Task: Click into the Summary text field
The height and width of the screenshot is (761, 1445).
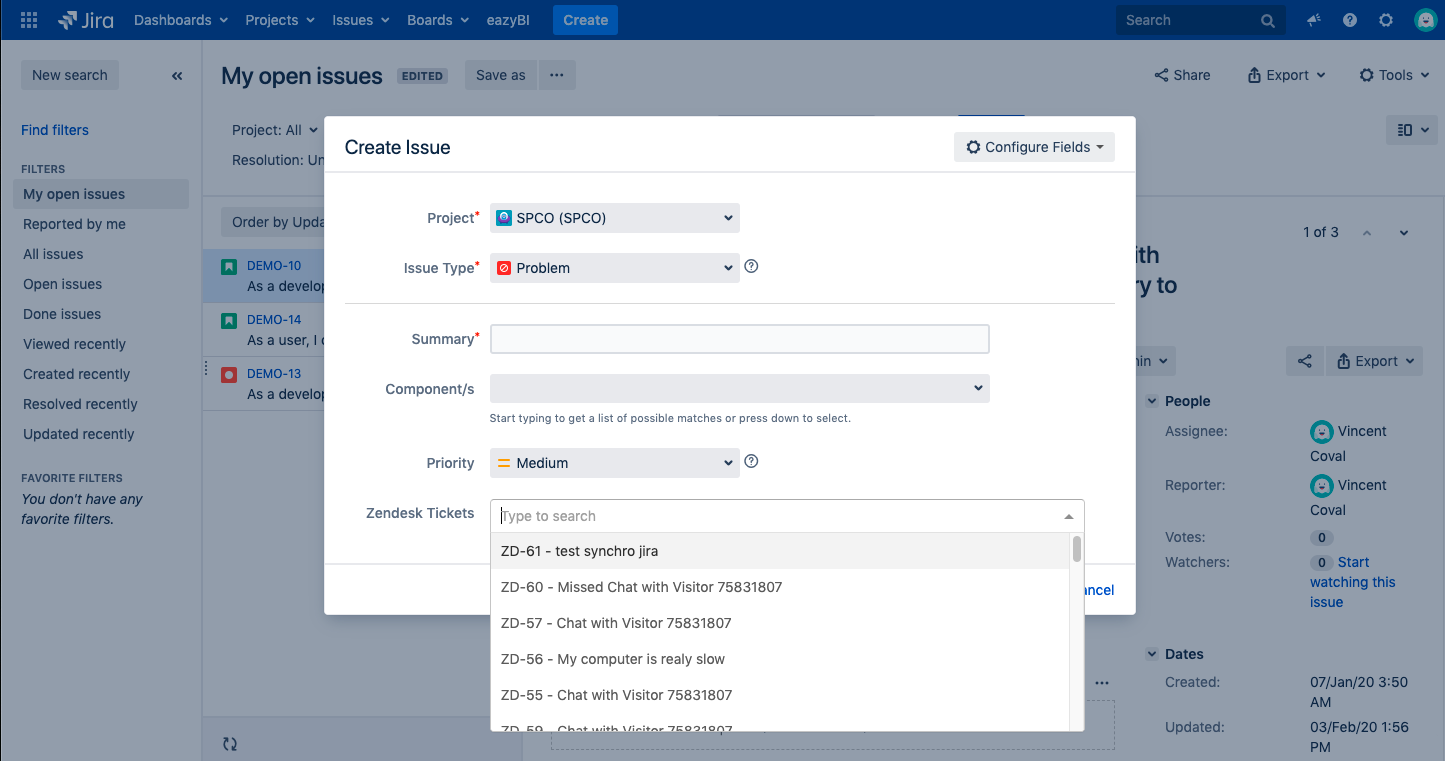Action: [x=739, y=339]
